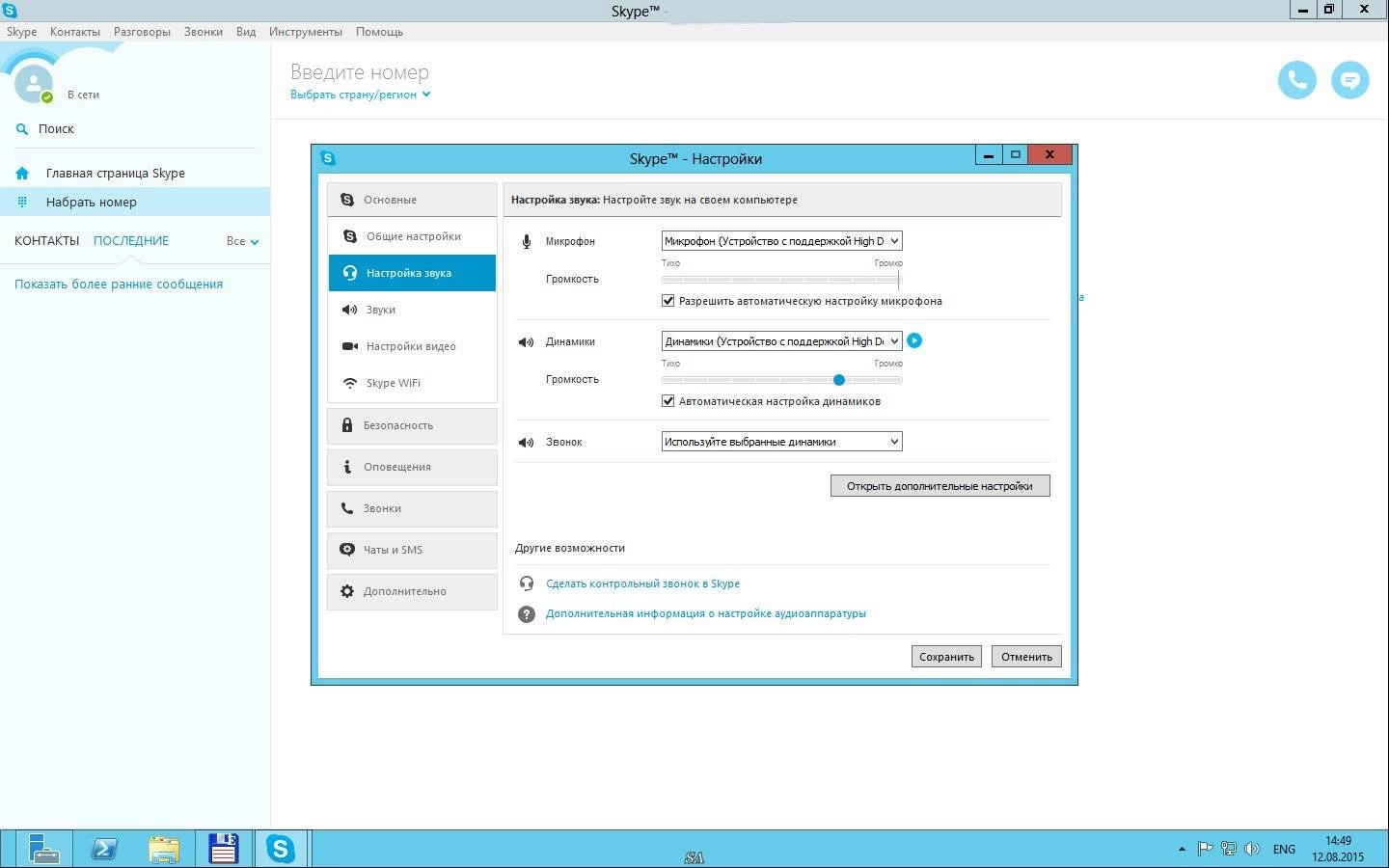This screenshot has width=1389, height=868.
Task: Click the volume icon in system tray
Action: [1252, 849]
